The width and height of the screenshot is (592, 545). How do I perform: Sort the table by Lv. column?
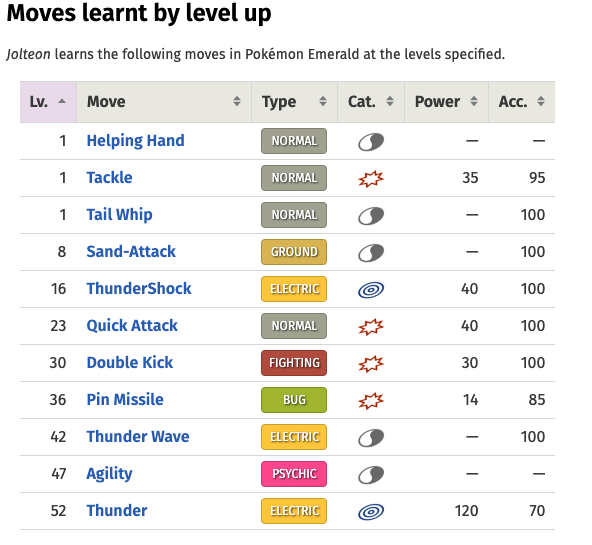tap(48, 102)
